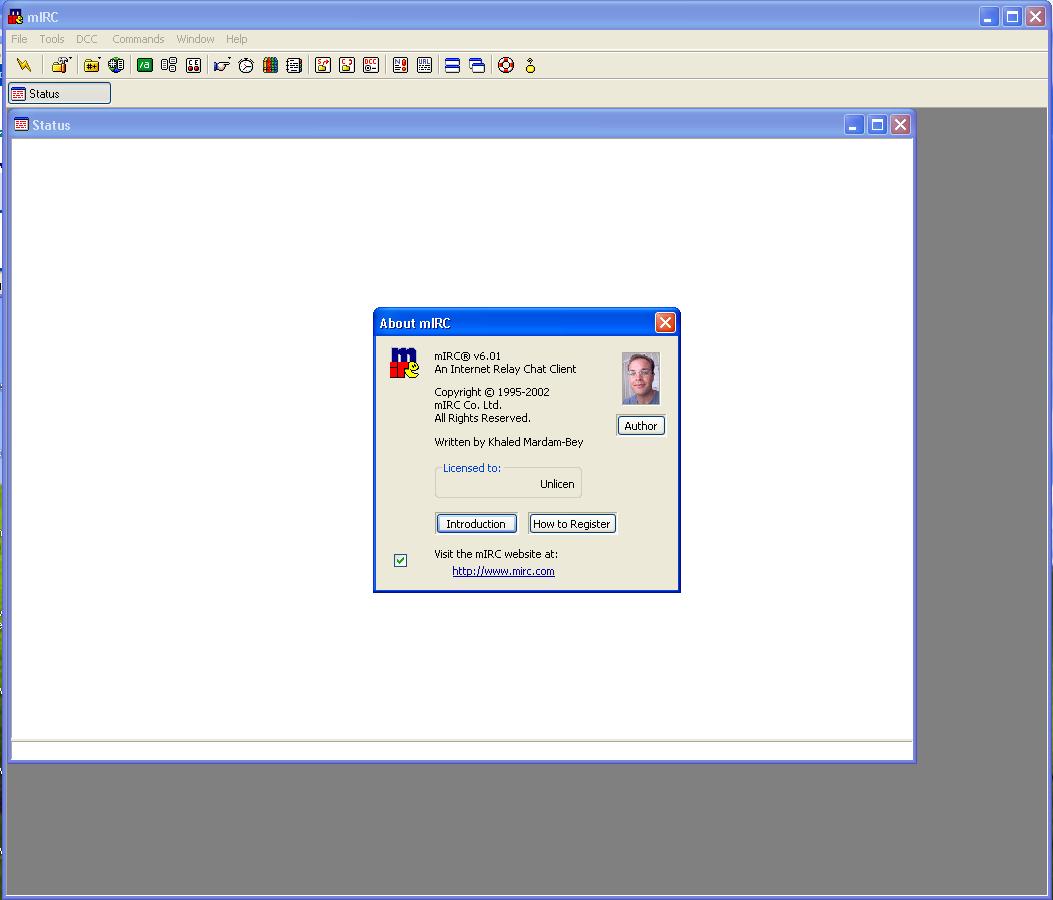Open the URL List icon
This screenshot has width=1053, height=900.
pos(424,65)
